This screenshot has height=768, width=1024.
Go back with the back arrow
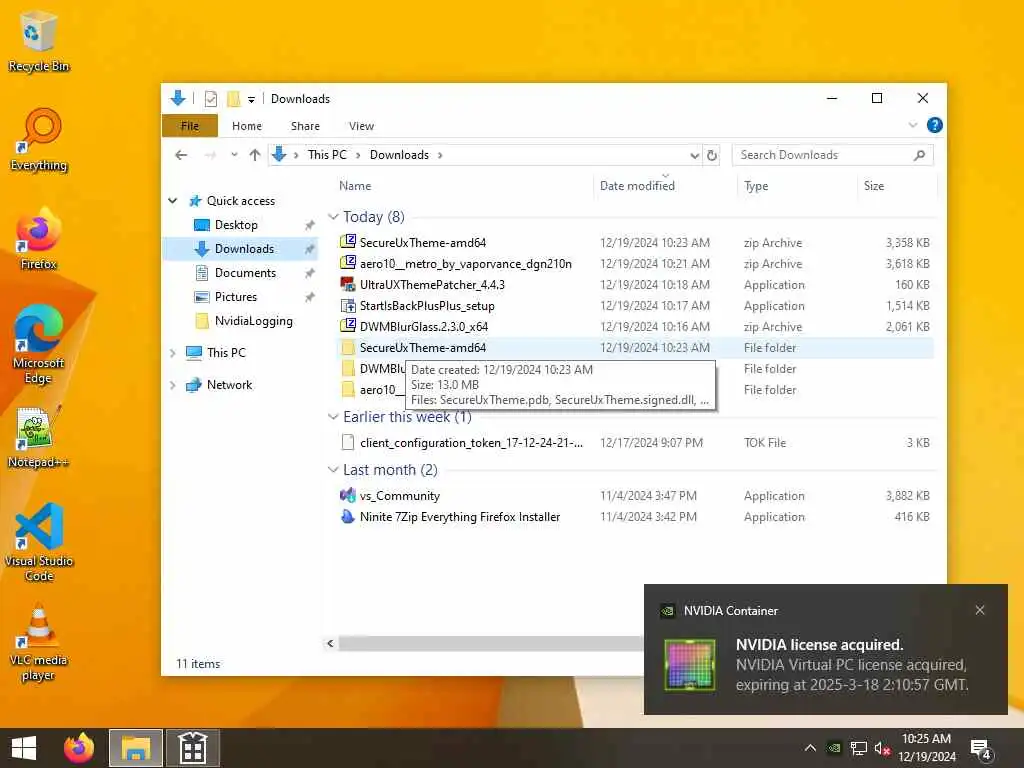181,155
